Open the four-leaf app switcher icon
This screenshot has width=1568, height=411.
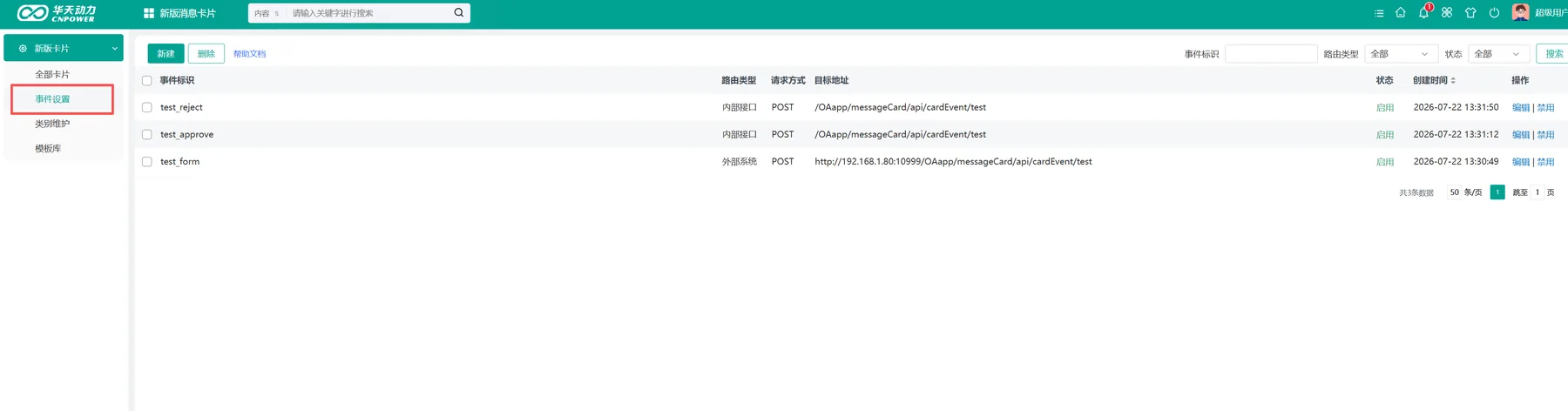[x=1447, y=12]
